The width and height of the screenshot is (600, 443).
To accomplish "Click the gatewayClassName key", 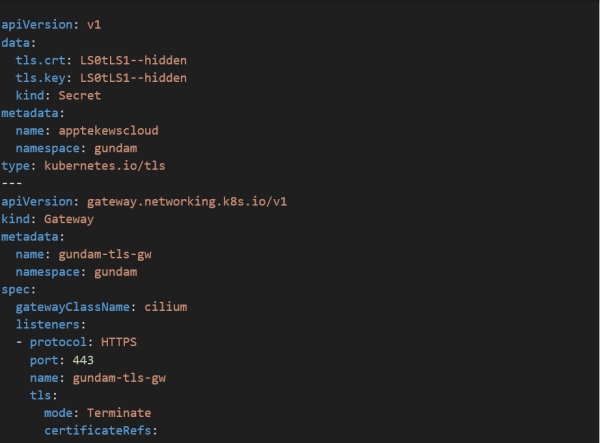I will tap(76, 307).
